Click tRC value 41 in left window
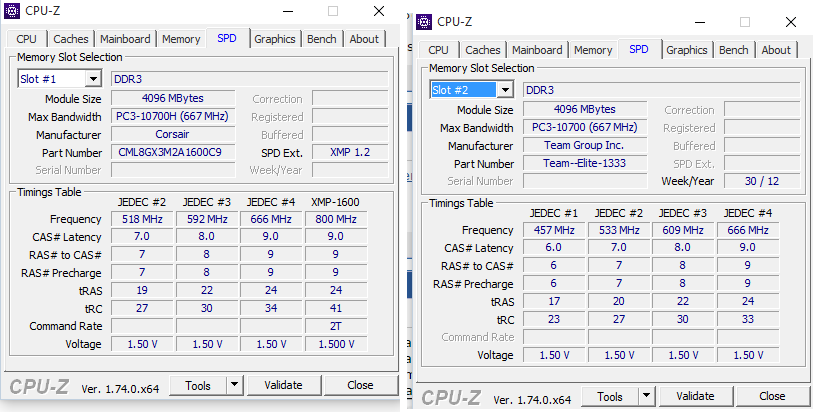813x412 pixels. click(336, 308)
